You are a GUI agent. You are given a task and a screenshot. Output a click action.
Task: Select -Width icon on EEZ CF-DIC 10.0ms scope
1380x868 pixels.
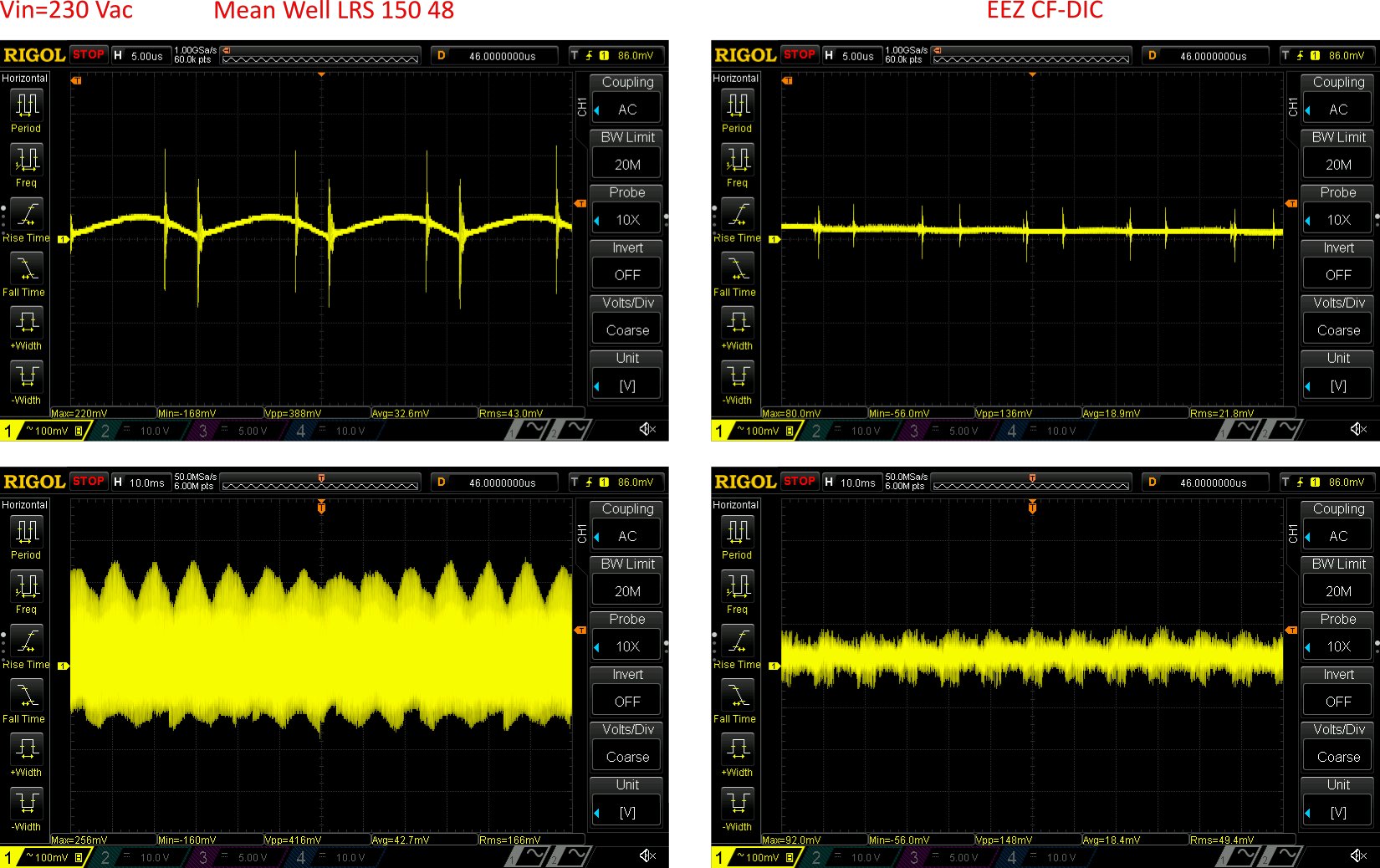click(x=738, y=803)
